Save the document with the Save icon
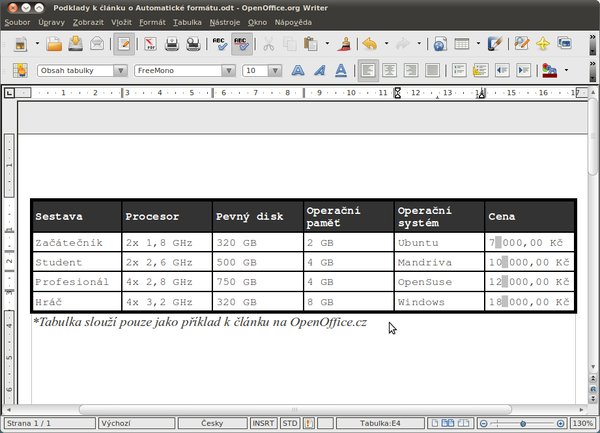 coord(76,44)
